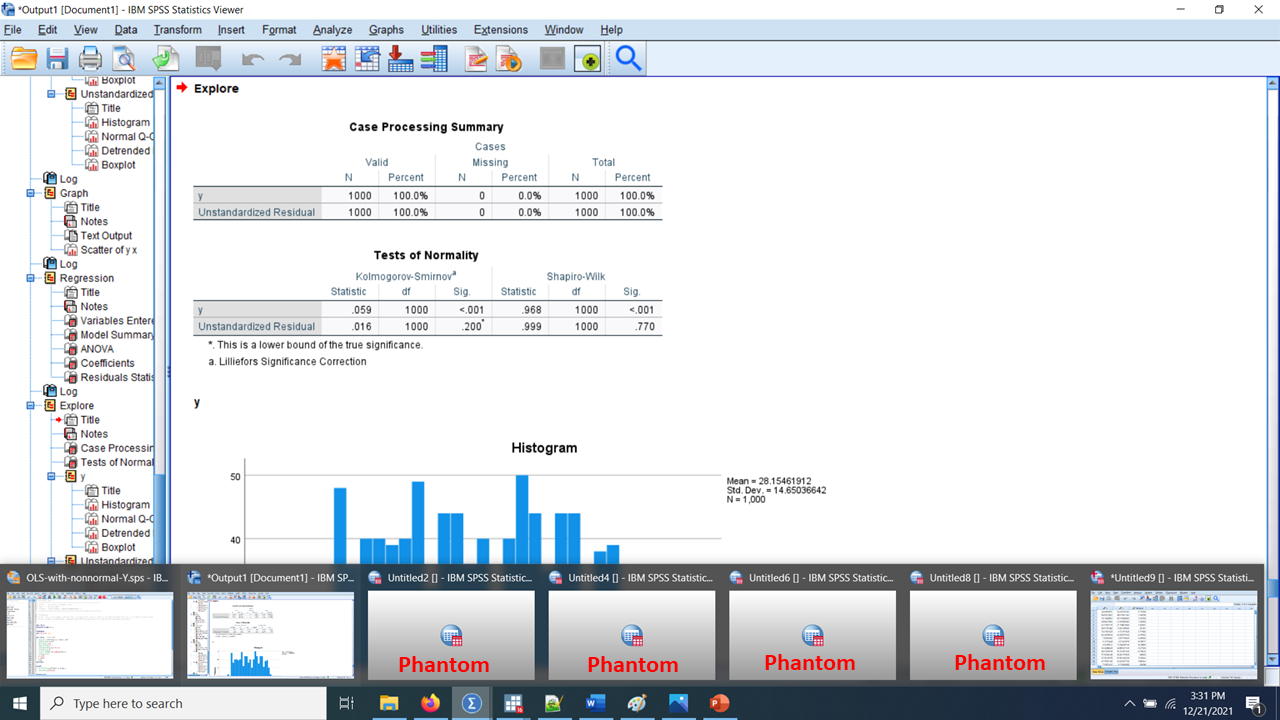This screenshot has height=720, width=1280.
Task: Click the Print toolbar icon
Action: click(x=90, y=59)
